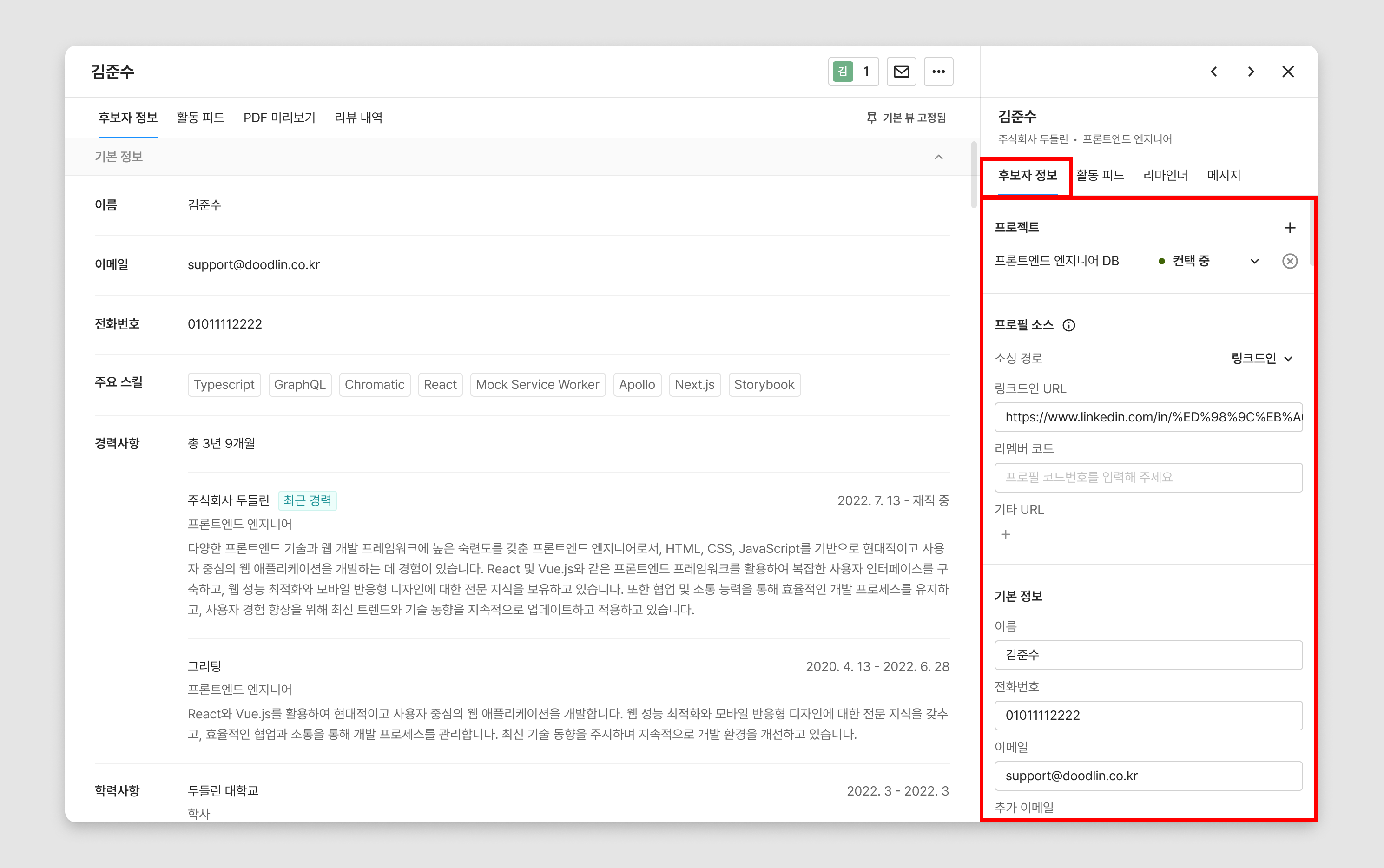Add another URL under 기타 URL
Viewport: 1384px width, 868px height.
pos(1006,534)
